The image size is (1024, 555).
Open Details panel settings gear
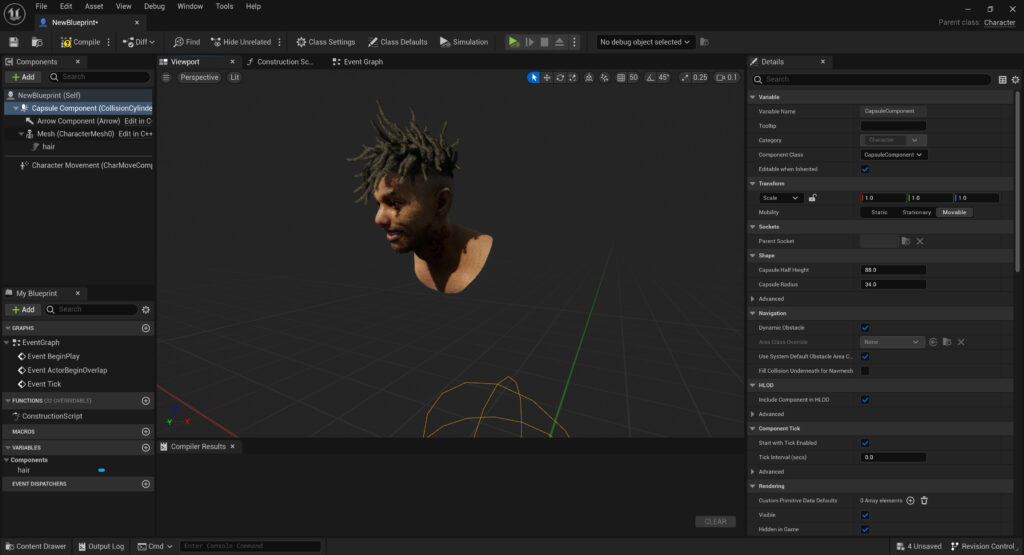click(1016, 79)
